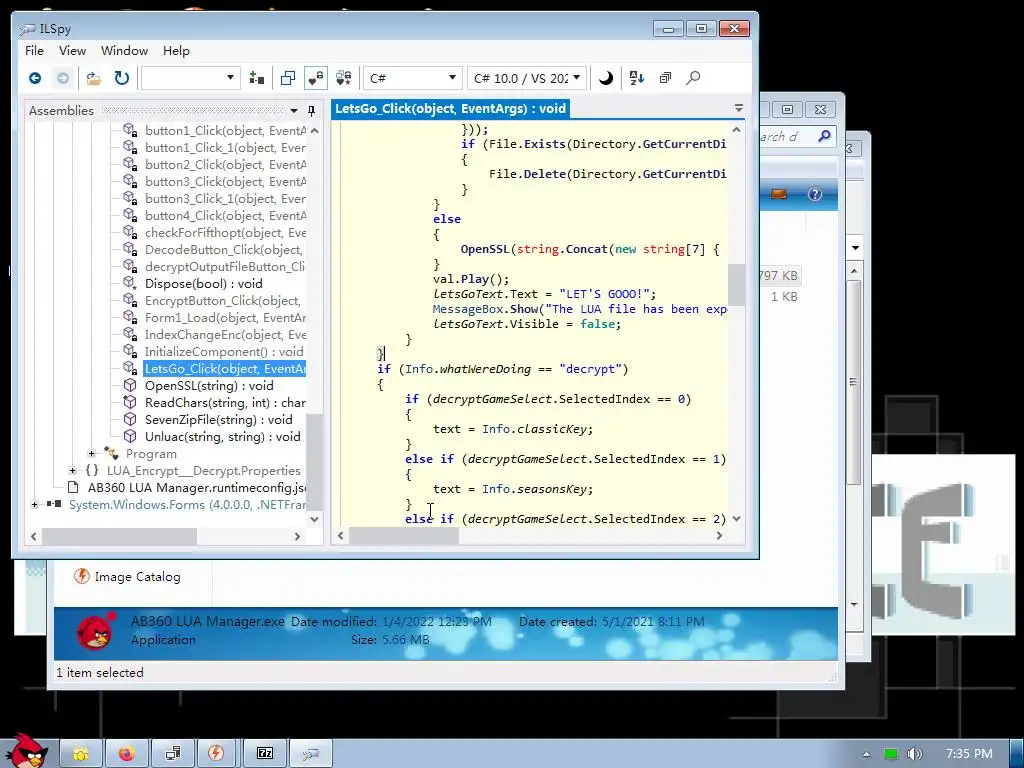The image size is (1024, 768).
Task: Select InitializeComponent() : void node
Action: pos(224,351)
